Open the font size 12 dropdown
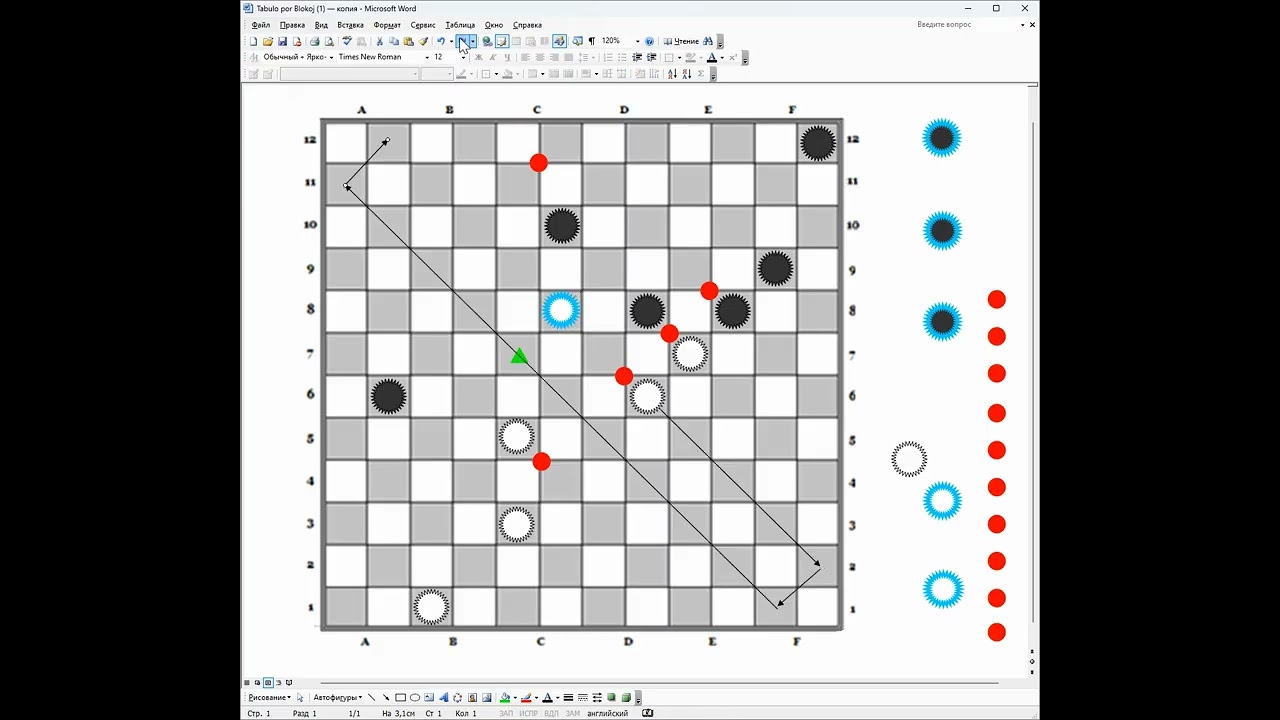This screenshot has width=1280, height=720. (x=463, y=57)
